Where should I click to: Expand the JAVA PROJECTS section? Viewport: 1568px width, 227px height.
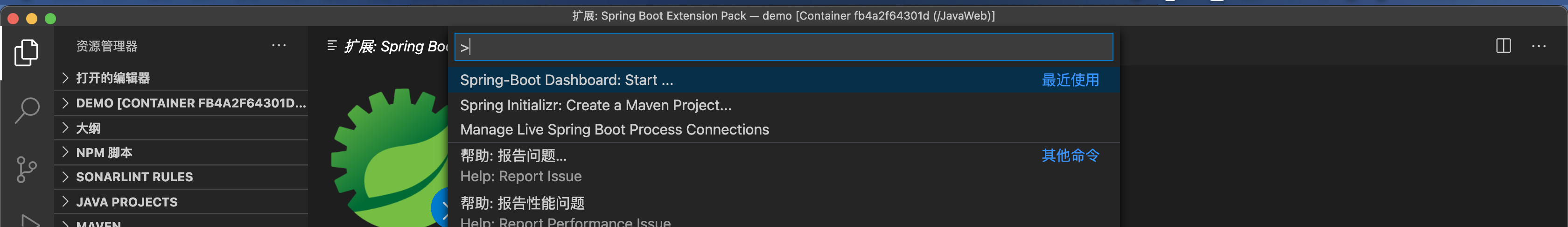pos(126,202)
